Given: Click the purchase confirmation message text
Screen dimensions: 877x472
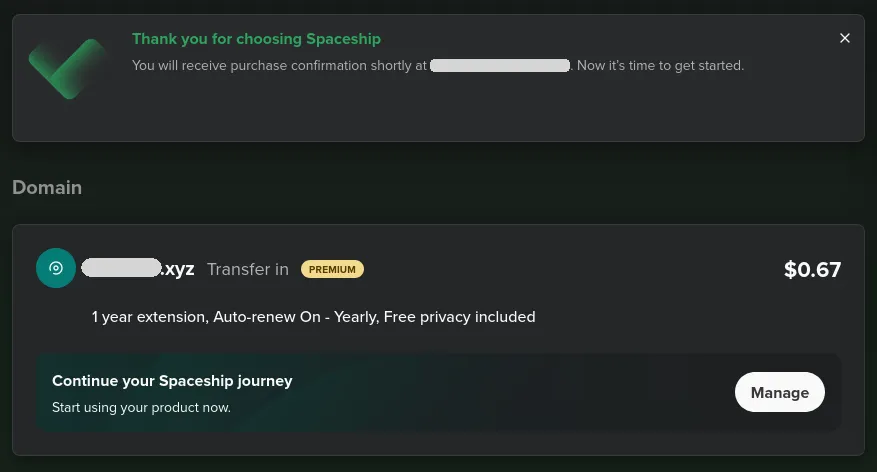Looking at the screenshot, I should 280,66.
